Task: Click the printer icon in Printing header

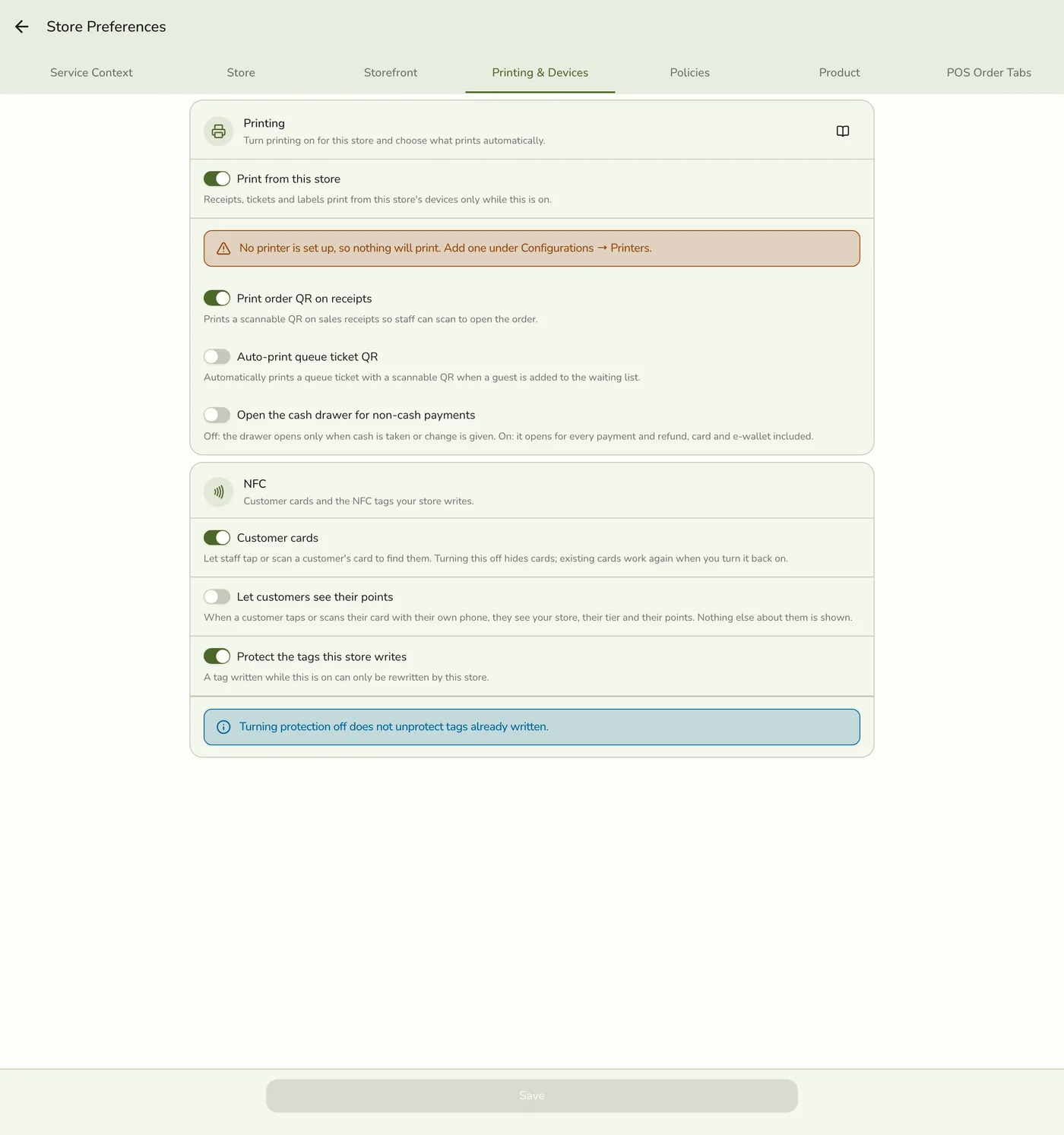Action: tap(218, 131)
